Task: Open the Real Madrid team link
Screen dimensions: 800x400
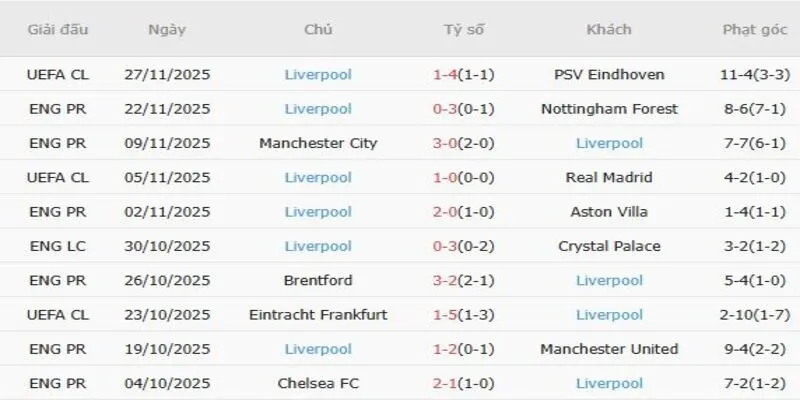Action: pyautogui.click(x=609, y=177)
